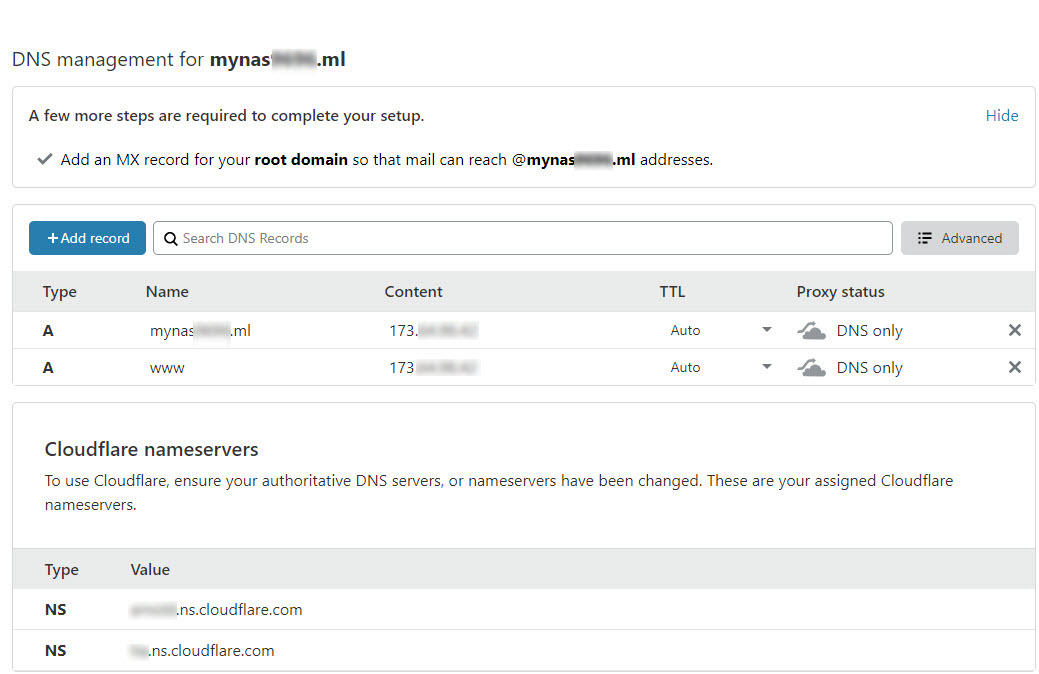Click Auto TTL value in www row
The width and height of the screenshot is (1039, 674).
[x=685, y=367]
